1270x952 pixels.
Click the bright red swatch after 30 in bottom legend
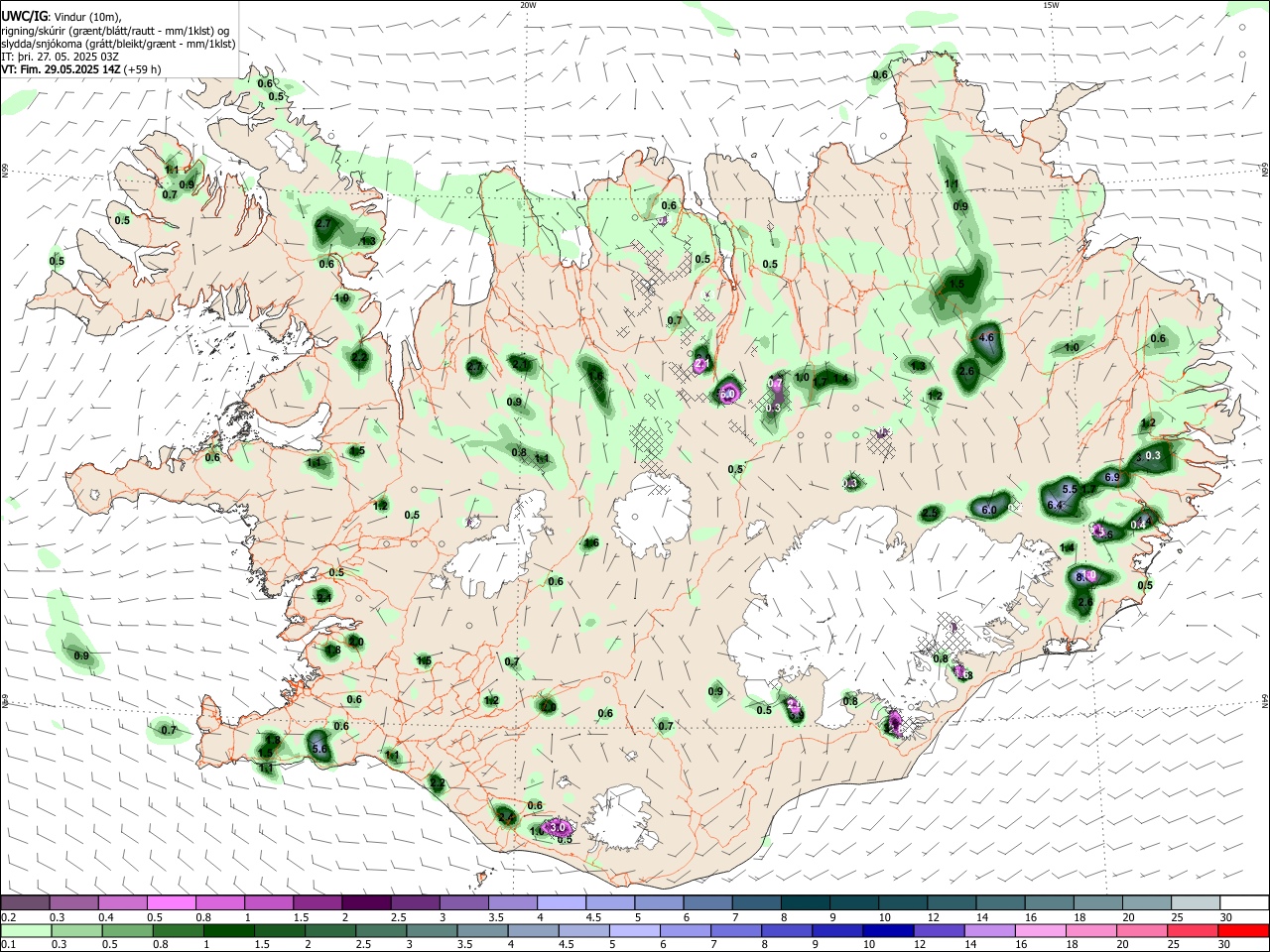point(1244,930)
